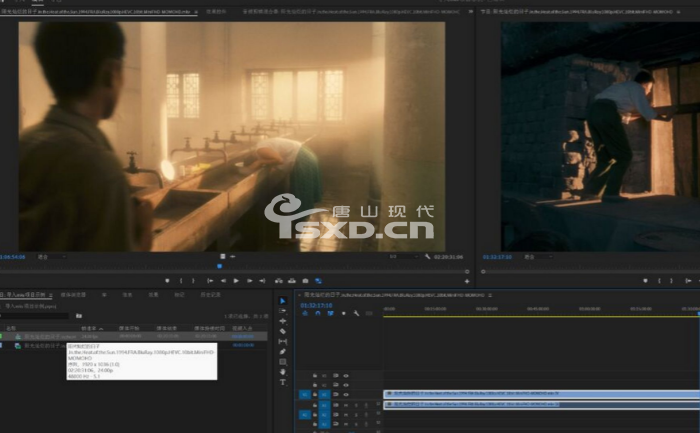Toggle eye visibility for V2 track
Viewport: 700px width, 433px height.
[346, 385]
